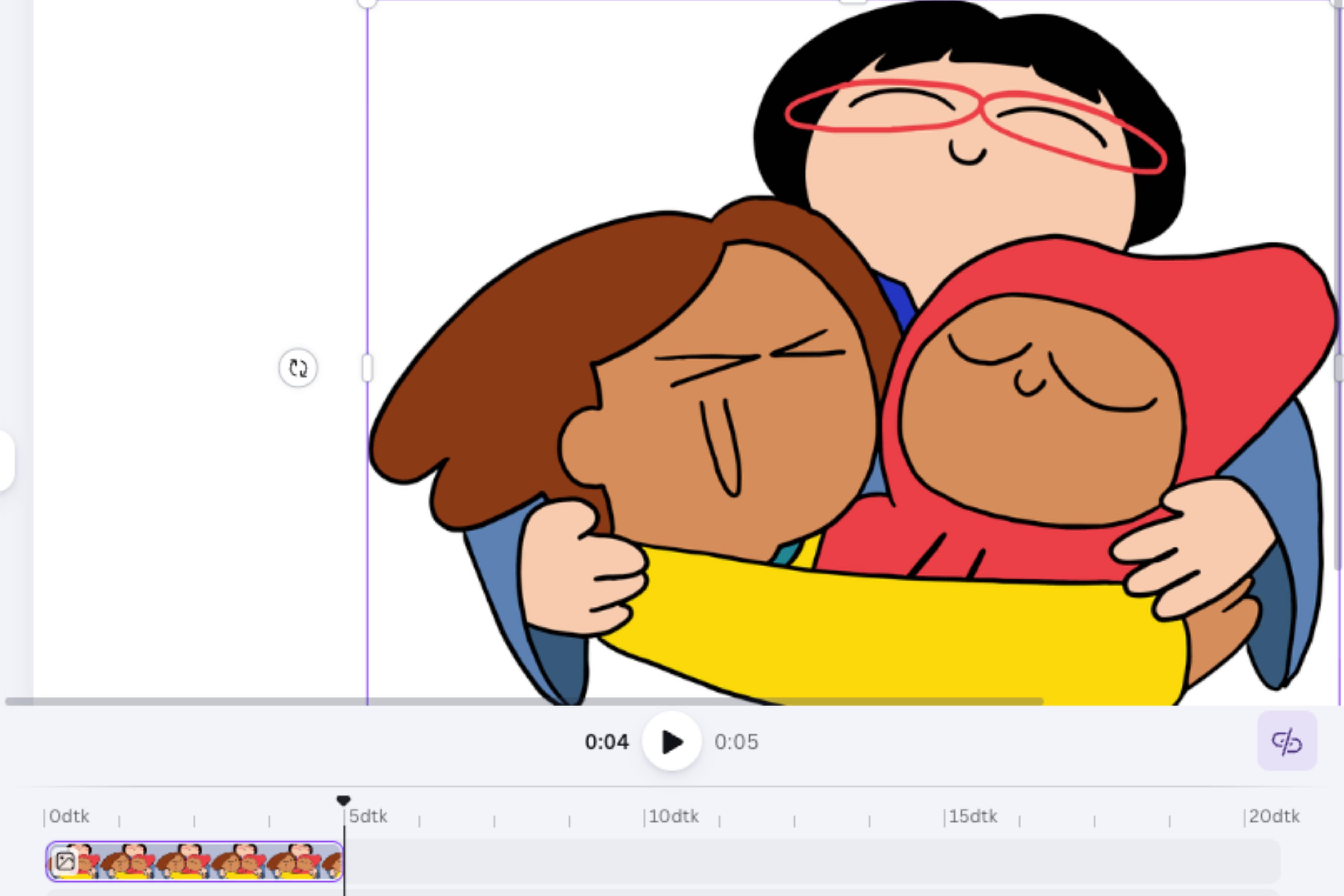Click the image-type icon on the timeline clip
The image size is (1344, 896).
[65, 861]
